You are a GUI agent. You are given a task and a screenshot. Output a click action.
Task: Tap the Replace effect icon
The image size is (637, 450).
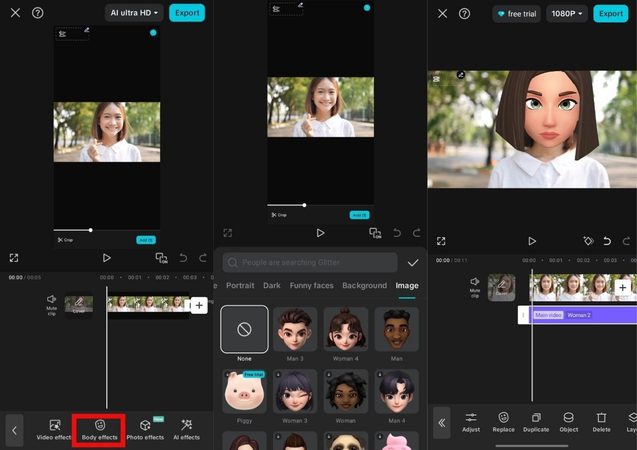(503, 421)
